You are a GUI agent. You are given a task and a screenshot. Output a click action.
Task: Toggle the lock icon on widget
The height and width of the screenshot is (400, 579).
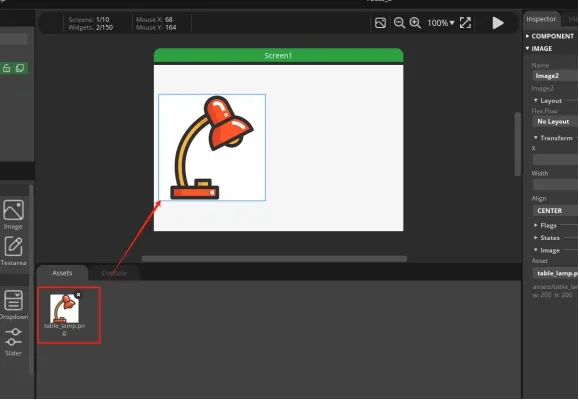click(6, 68)
